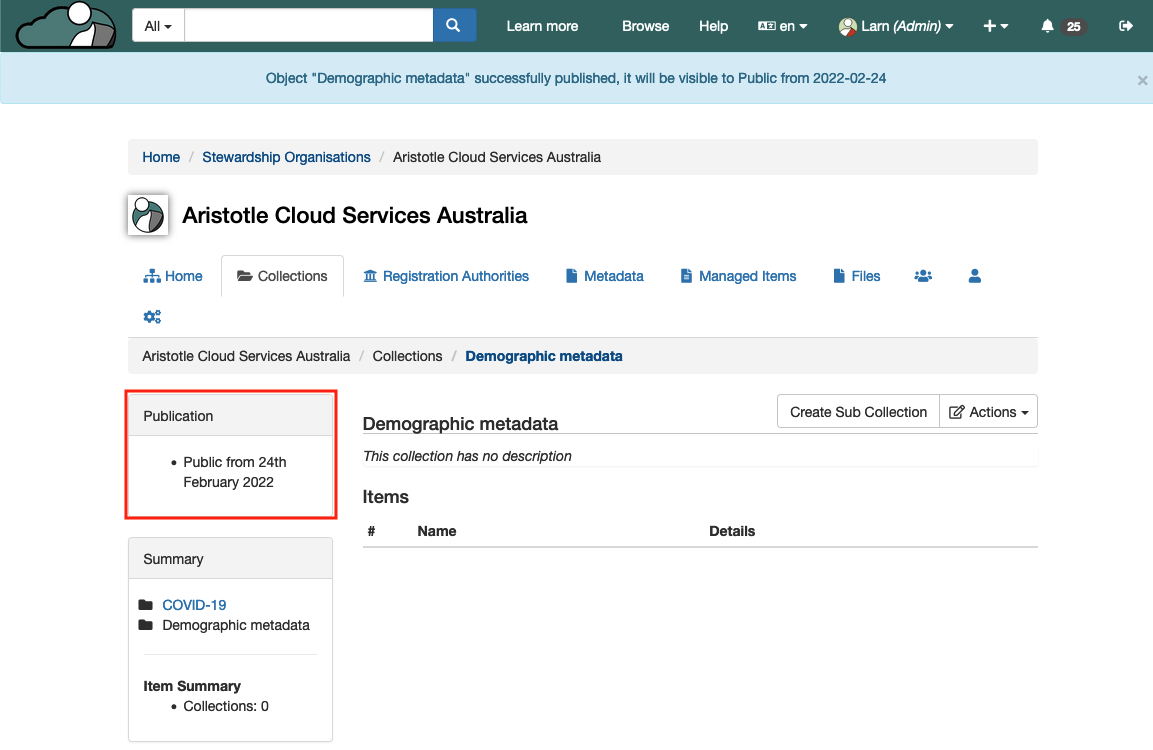Open the members group icon tab
The height and width of the screenshot is (750, 1153).
pyautogui.click(x=923, y=276)
